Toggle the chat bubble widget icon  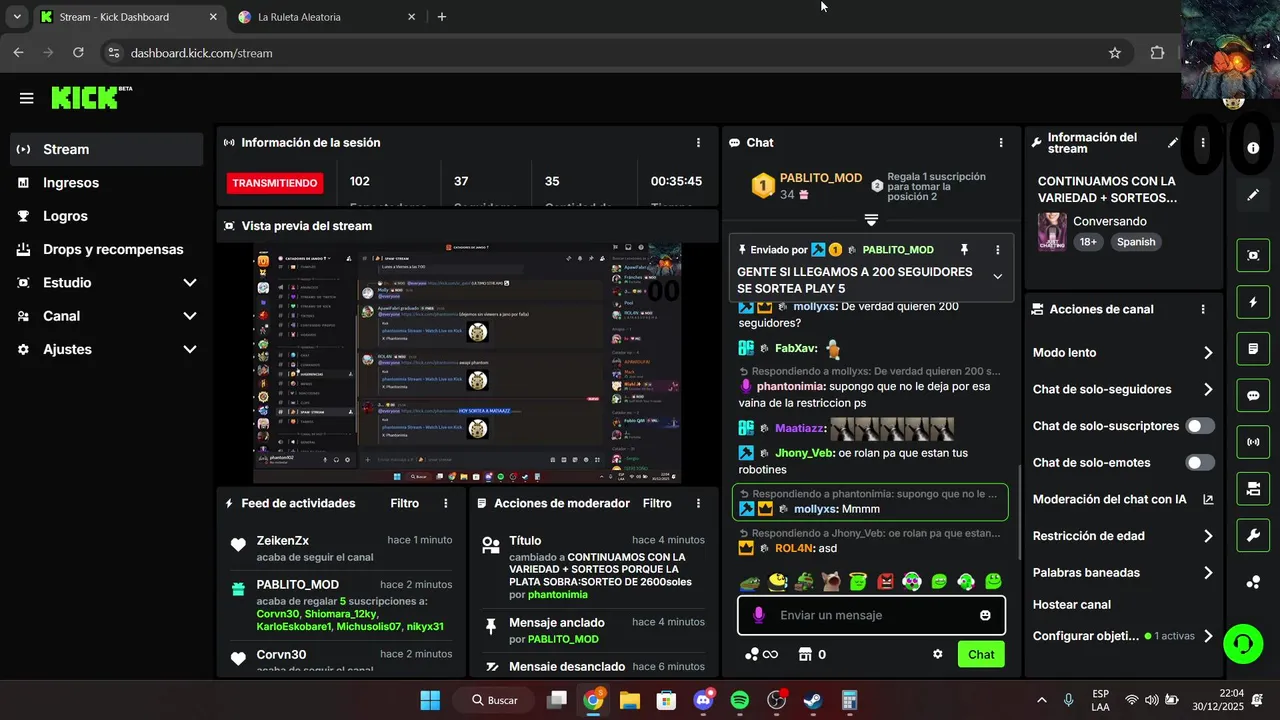pyautogui.click(x=1253, y=395)
